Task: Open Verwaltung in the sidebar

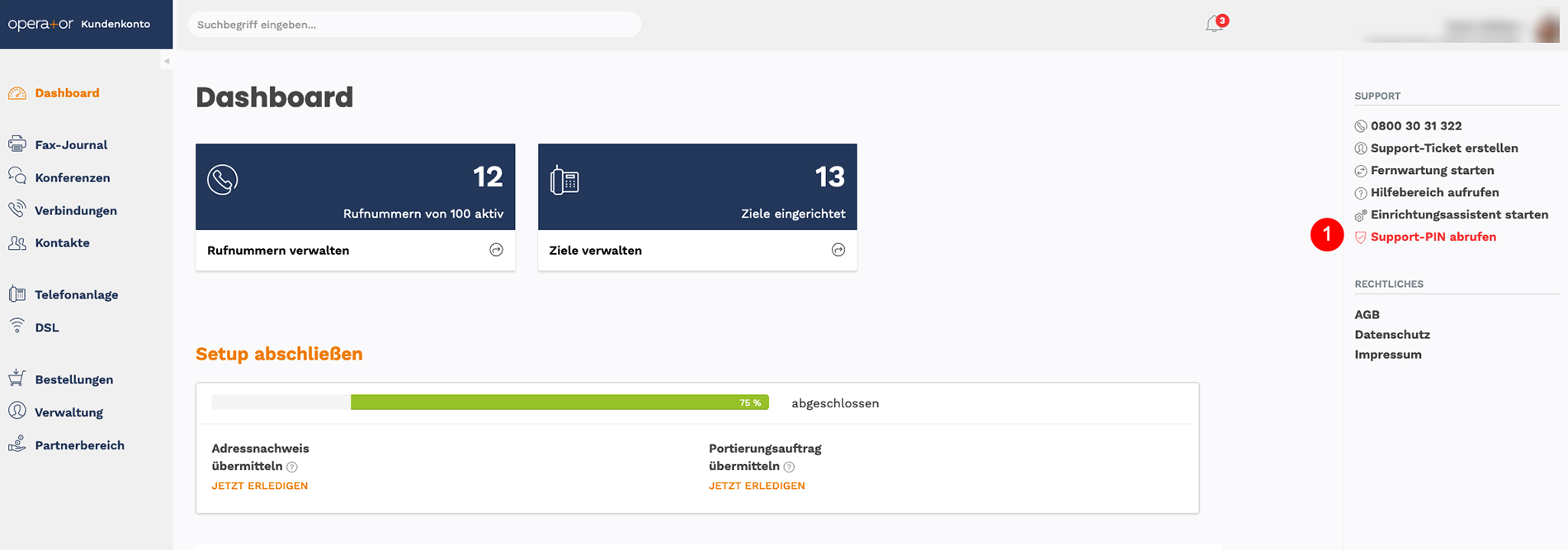Action: [68, 412]
